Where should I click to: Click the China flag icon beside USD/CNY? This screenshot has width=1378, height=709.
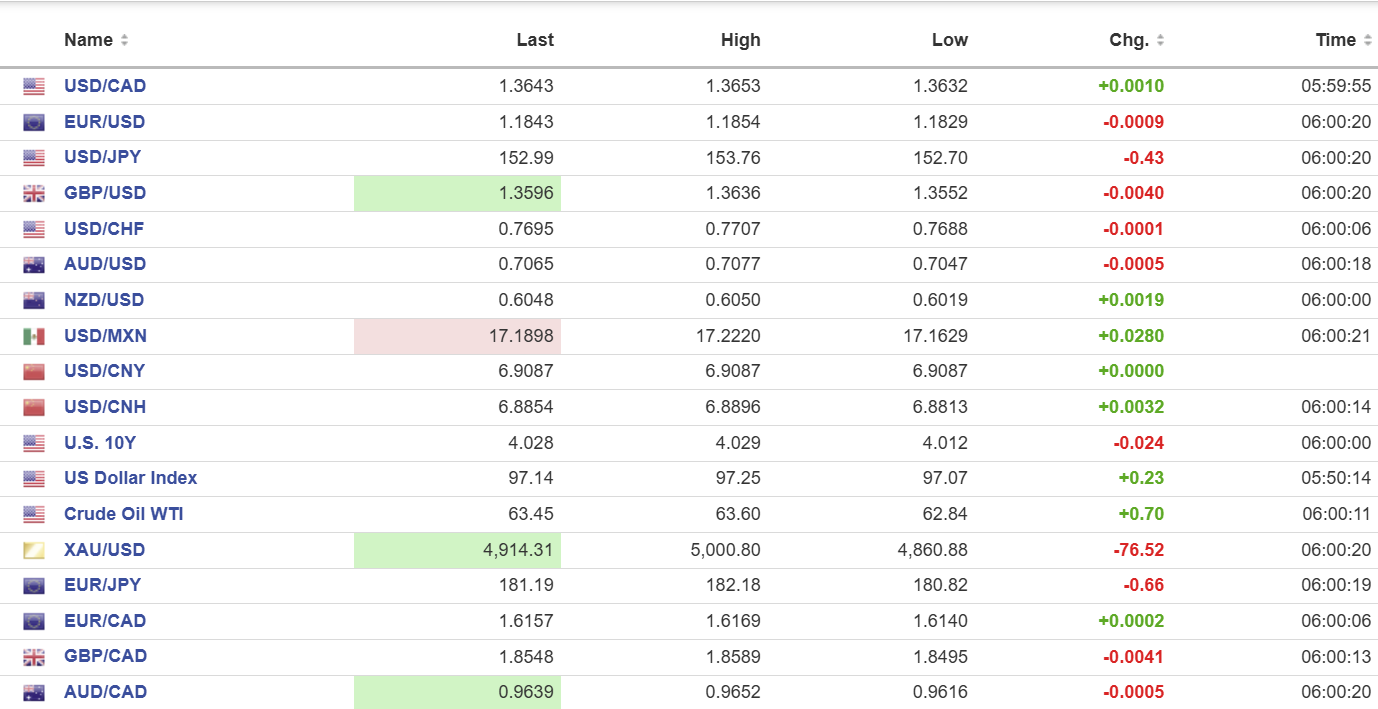34,372
